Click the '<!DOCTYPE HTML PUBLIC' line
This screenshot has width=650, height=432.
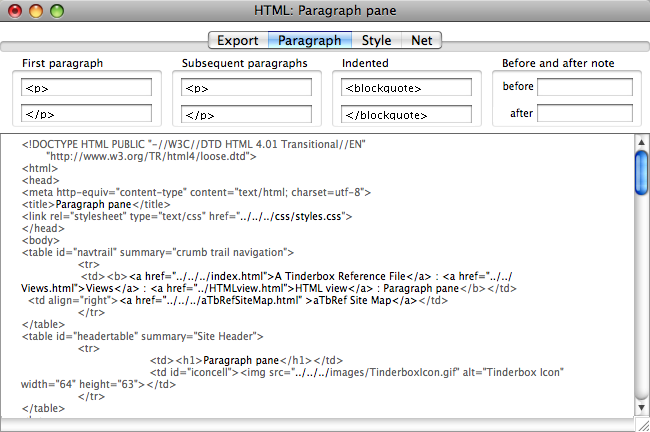point(194,144)
